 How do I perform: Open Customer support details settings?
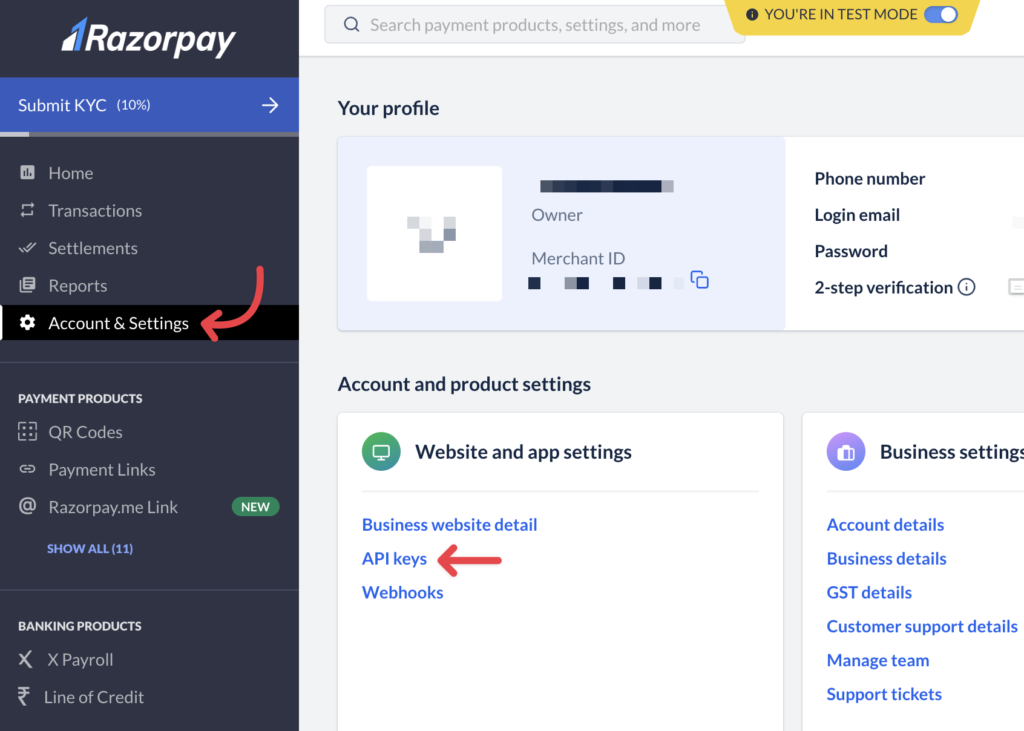click(x=922, y=626)
